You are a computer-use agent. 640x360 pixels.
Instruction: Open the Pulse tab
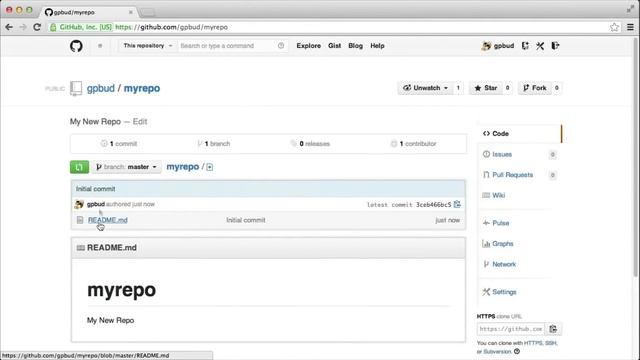pos(500,223)
